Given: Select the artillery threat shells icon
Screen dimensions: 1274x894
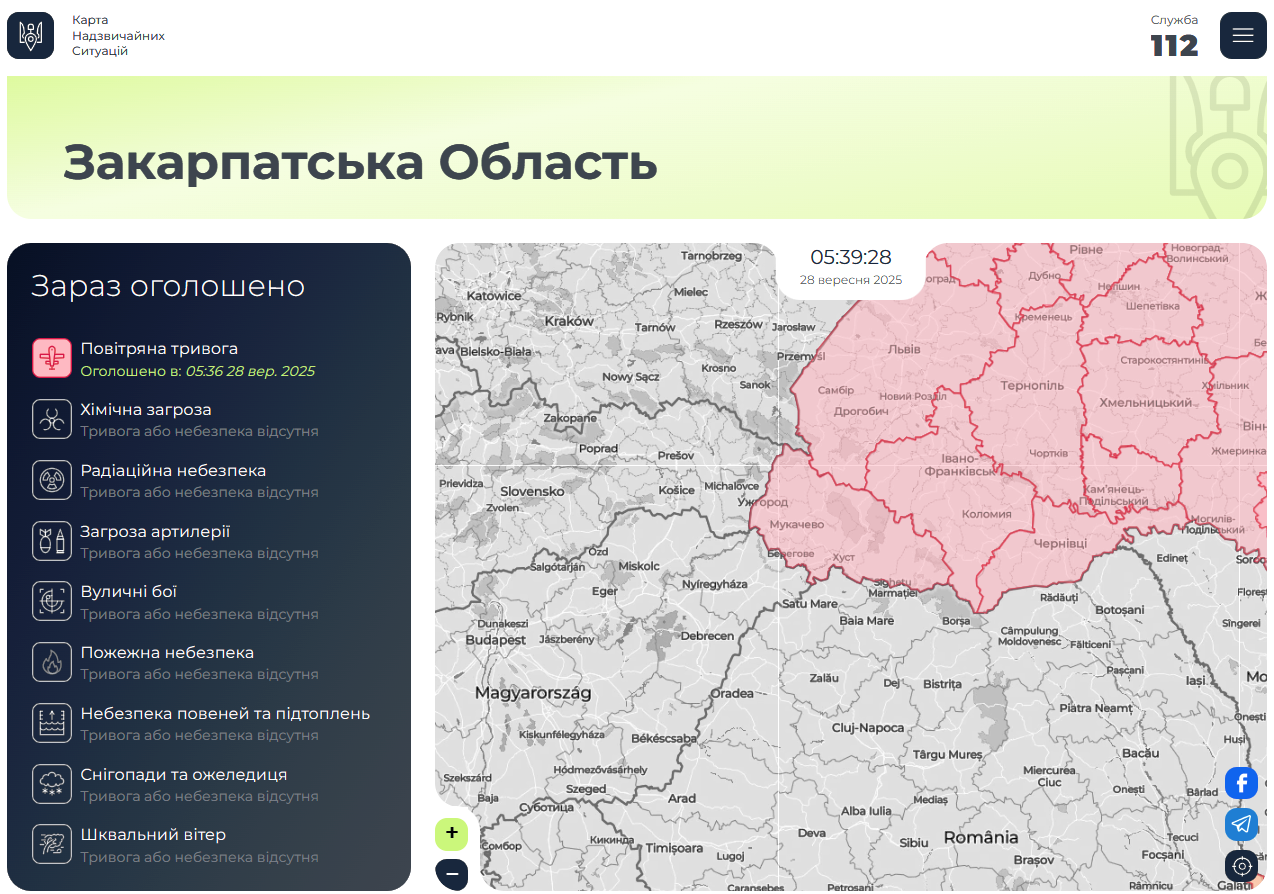Looking at the screenshot, I should (x=52, y=541).
